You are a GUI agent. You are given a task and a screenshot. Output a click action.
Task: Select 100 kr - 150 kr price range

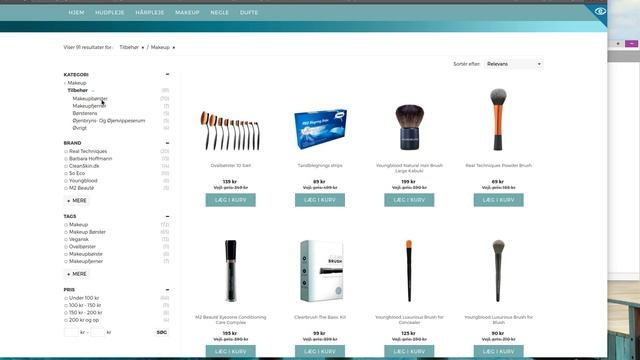tap(66, 306)
